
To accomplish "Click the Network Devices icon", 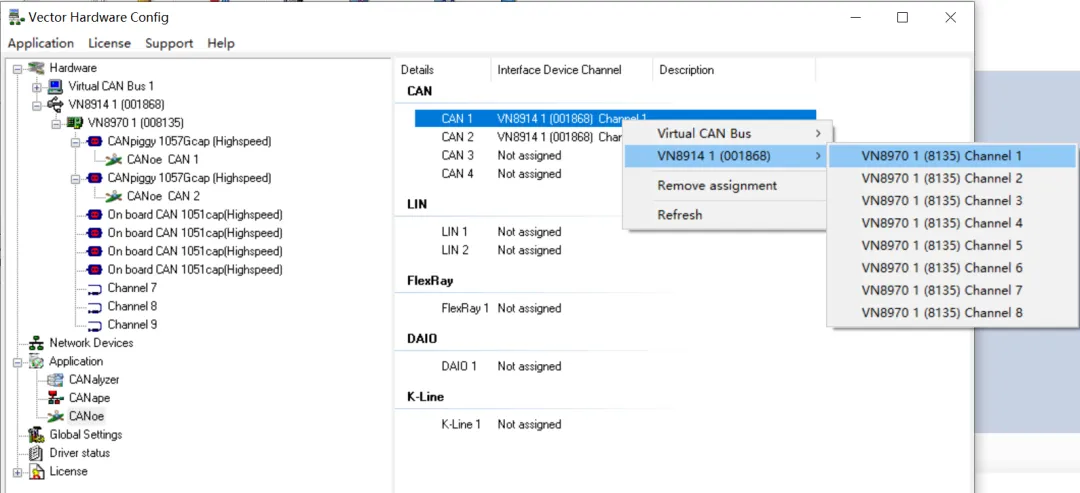I will tap(37, 343).
